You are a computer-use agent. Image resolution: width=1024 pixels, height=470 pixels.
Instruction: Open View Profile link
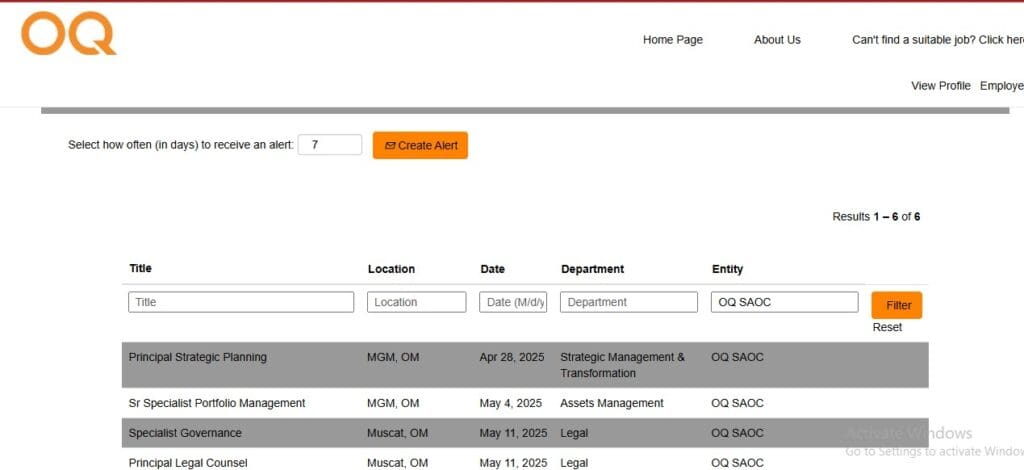(x=940, y=86)
